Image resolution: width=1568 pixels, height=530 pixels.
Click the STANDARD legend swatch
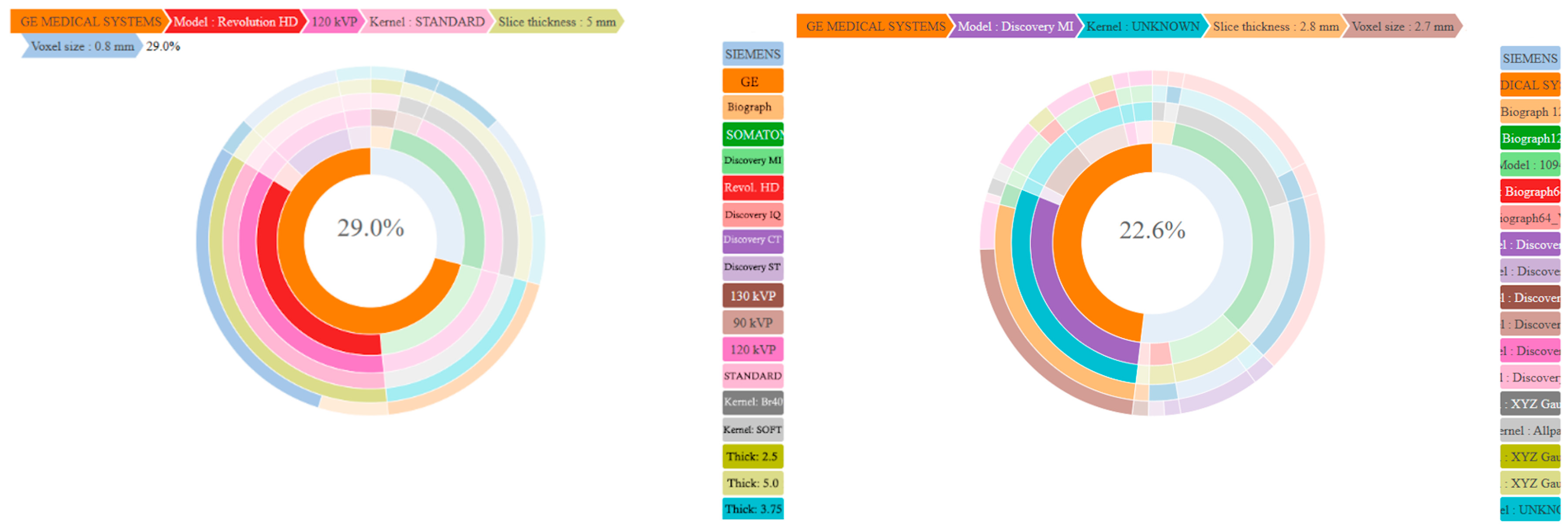pos(753,376)
